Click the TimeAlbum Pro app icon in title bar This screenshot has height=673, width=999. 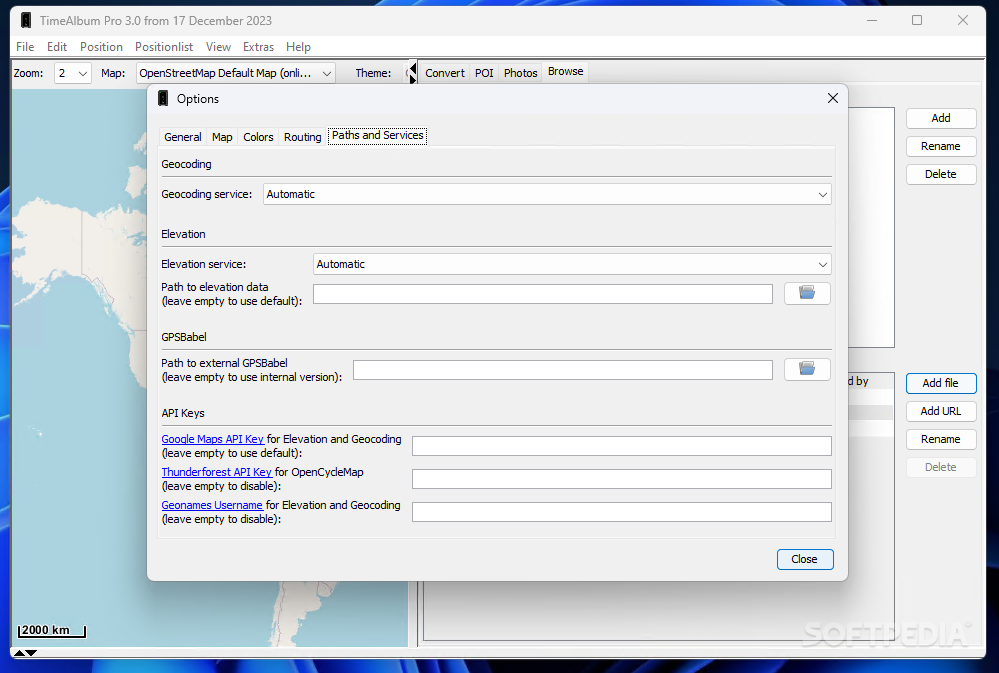click(25, 20)
